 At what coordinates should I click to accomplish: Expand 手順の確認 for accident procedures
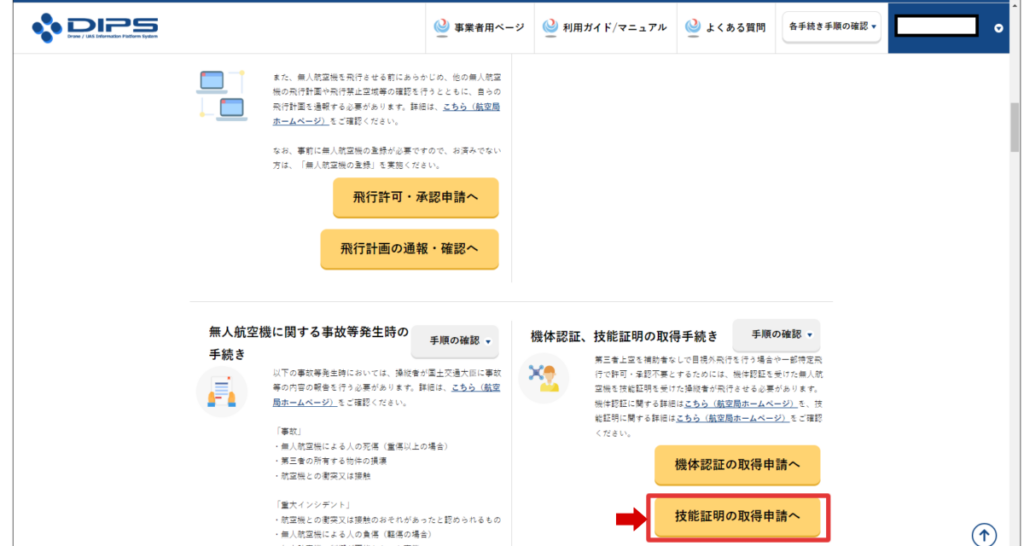[x=455, y=341]
